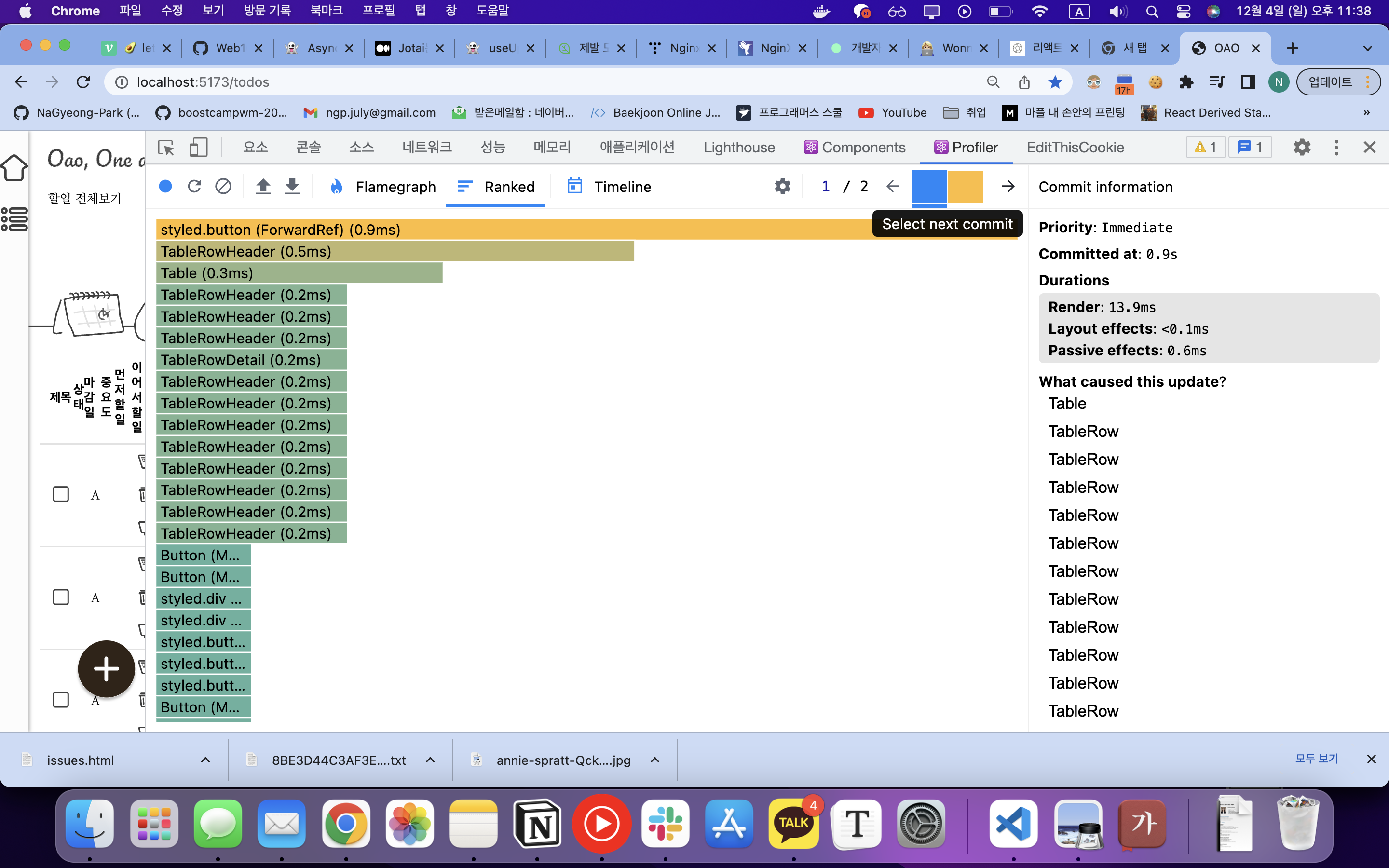Select the DevTools element inspector icon
The height and width of the screenshot is (868, 1389).
(166, 148)
